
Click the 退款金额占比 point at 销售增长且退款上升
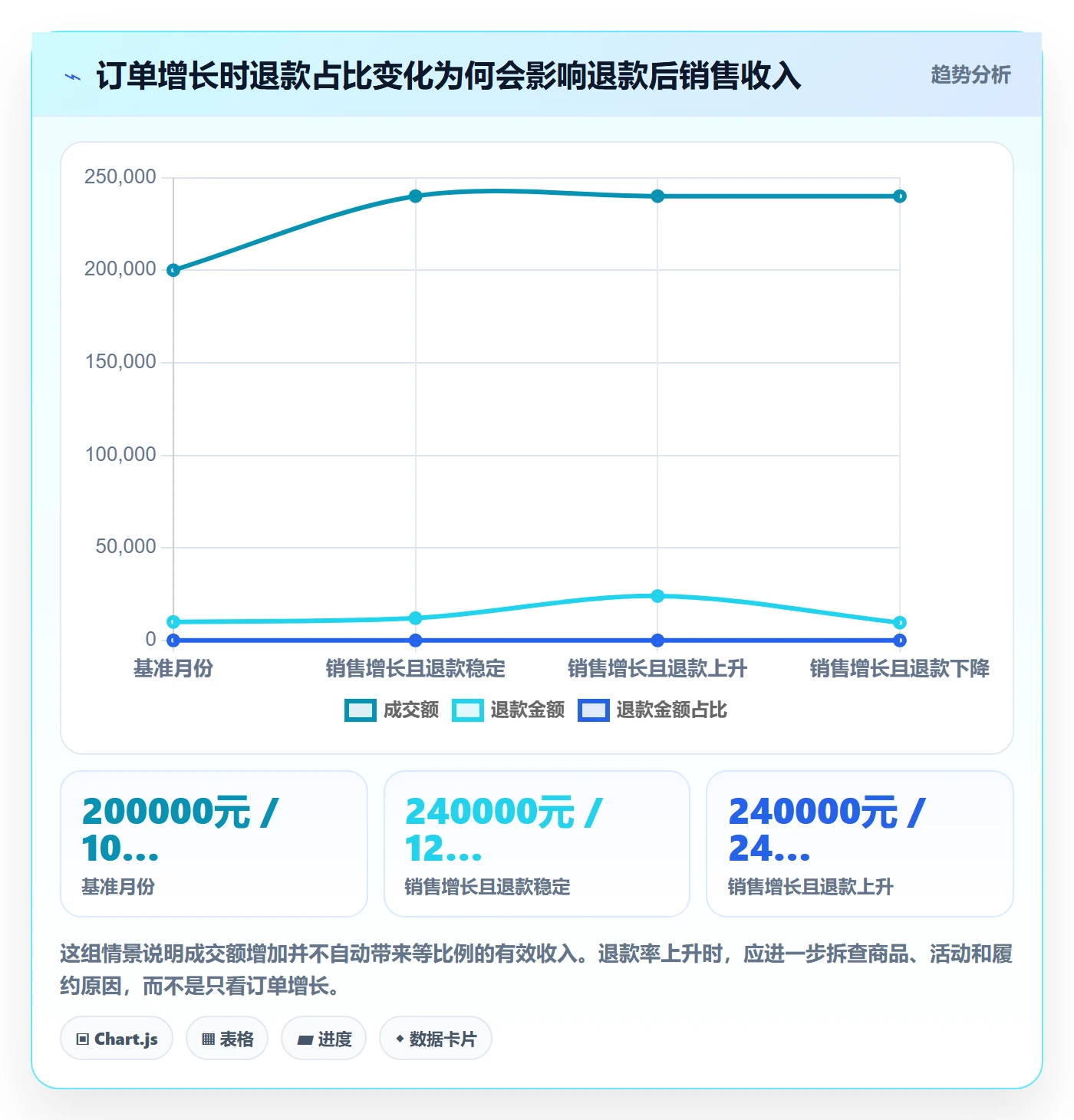point(657,641)
